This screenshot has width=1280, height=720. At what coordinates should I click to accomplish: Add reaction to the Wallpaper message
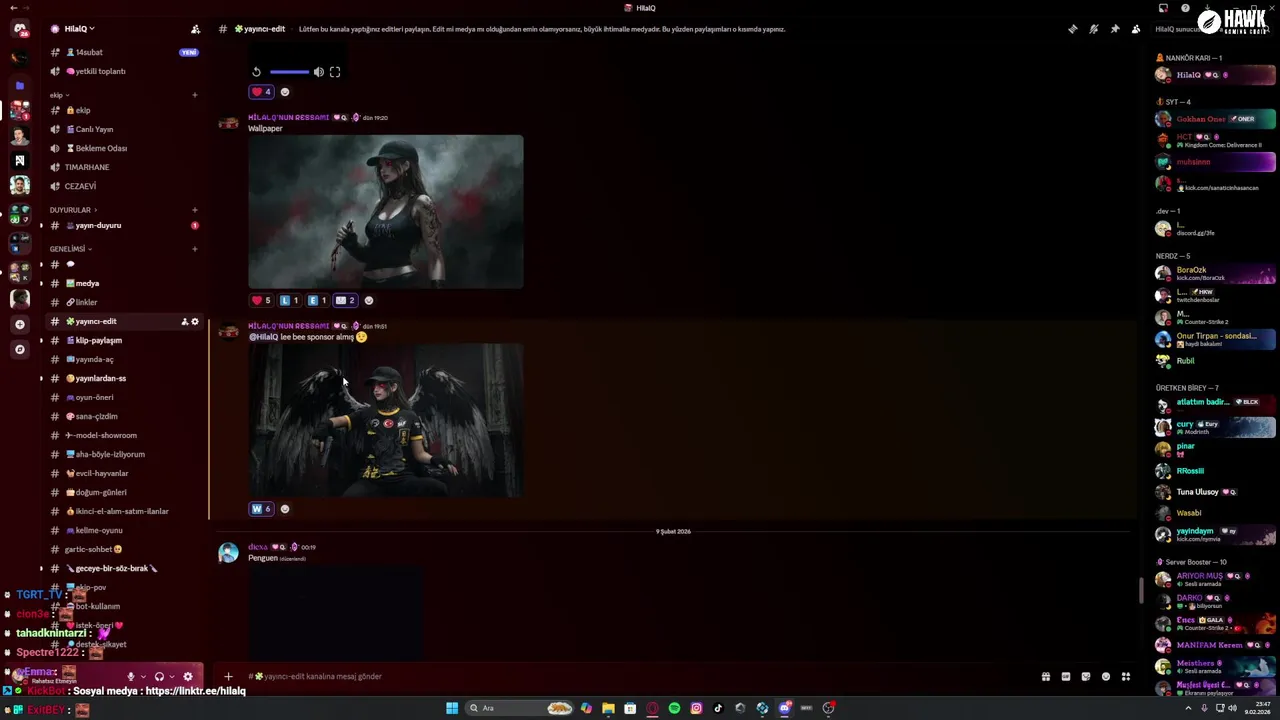(369, 300)
